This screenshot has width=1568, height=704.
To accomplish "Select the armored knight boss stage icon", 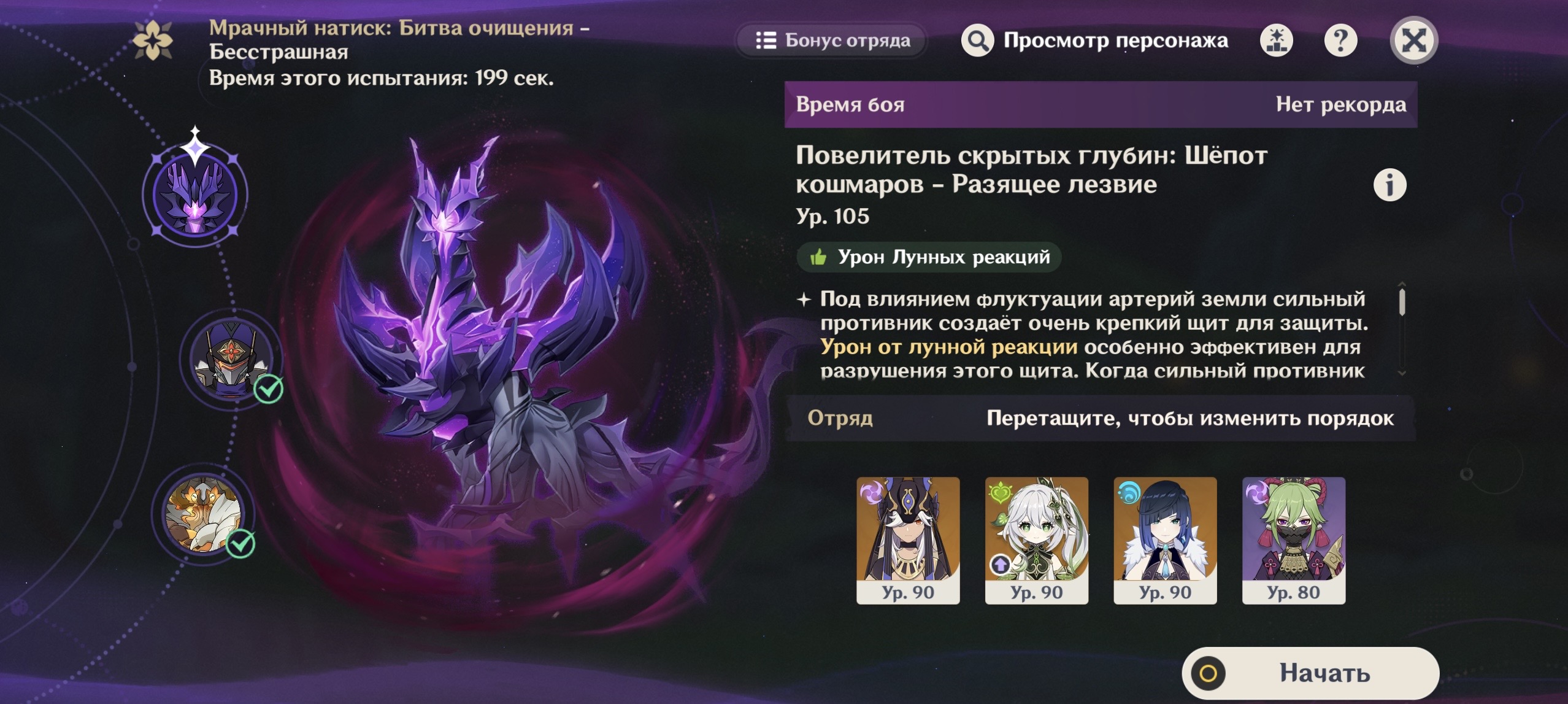I will pyautogui.click(x=231, y=359).
